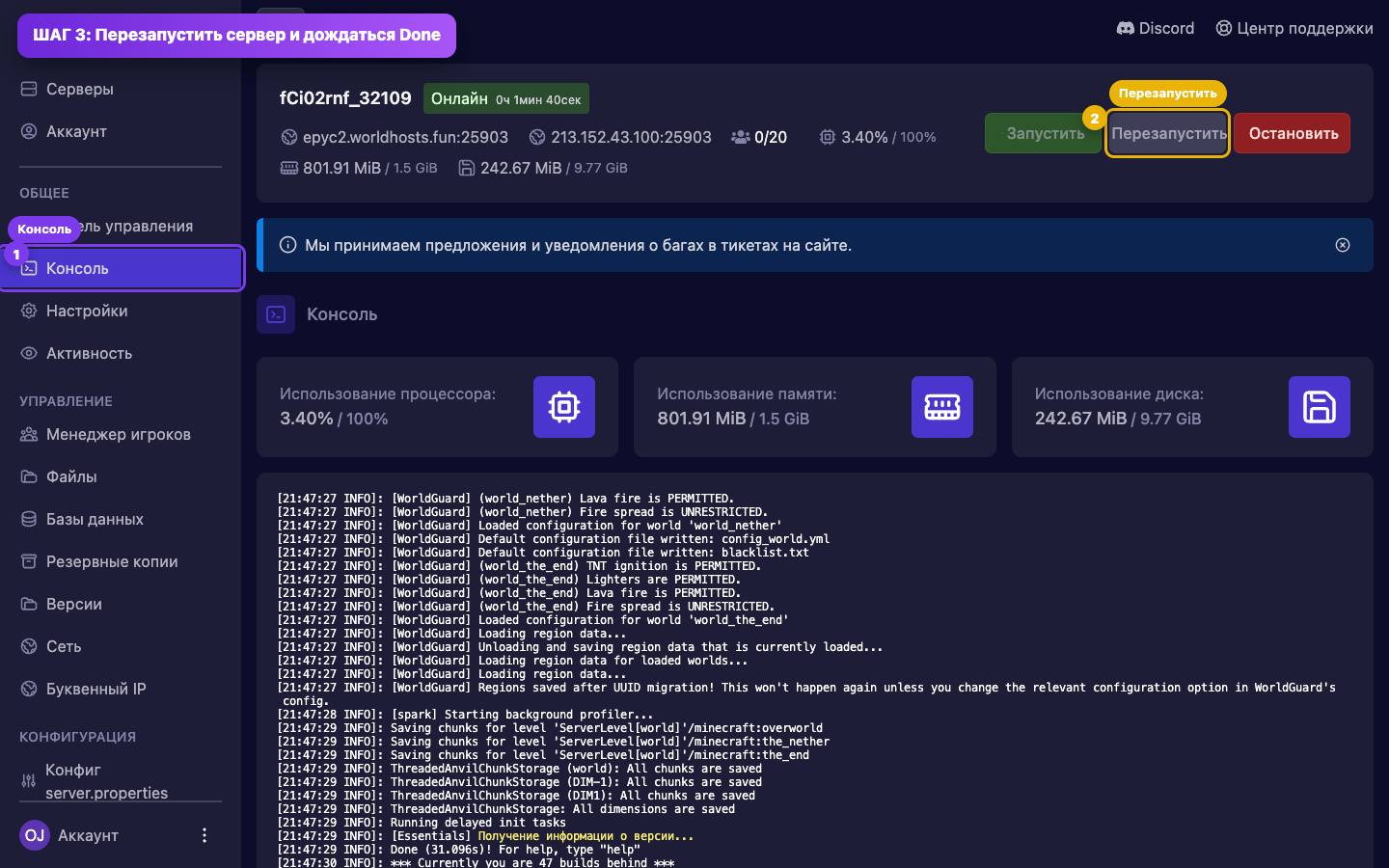Click the Онлайн status badge
The height and width of the screenshot is (868, 1389).
point(506,98)
